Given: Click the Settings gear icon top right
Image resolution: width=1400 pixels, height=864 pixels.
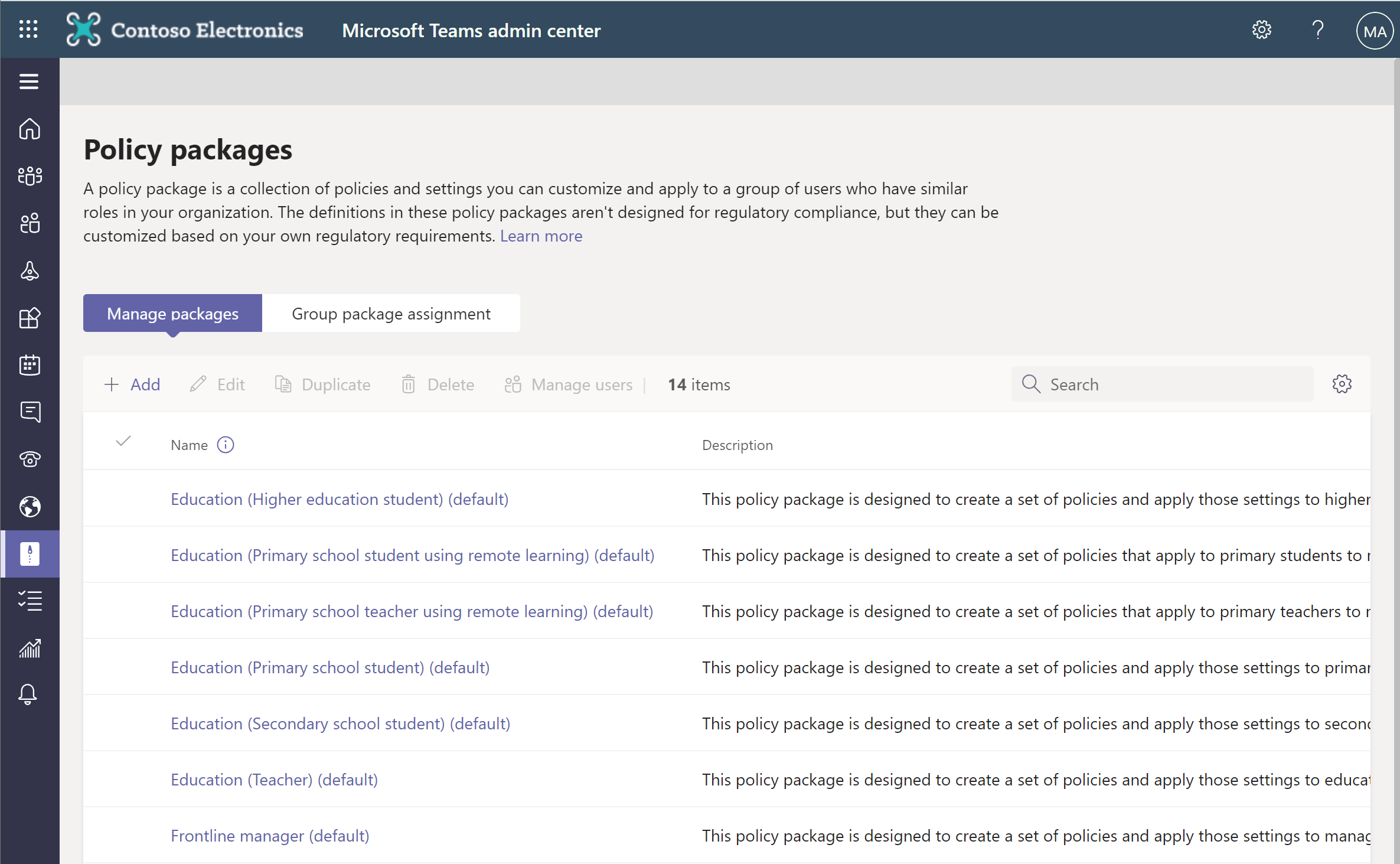Looking at the screenshot, I should click(1262, 30).
